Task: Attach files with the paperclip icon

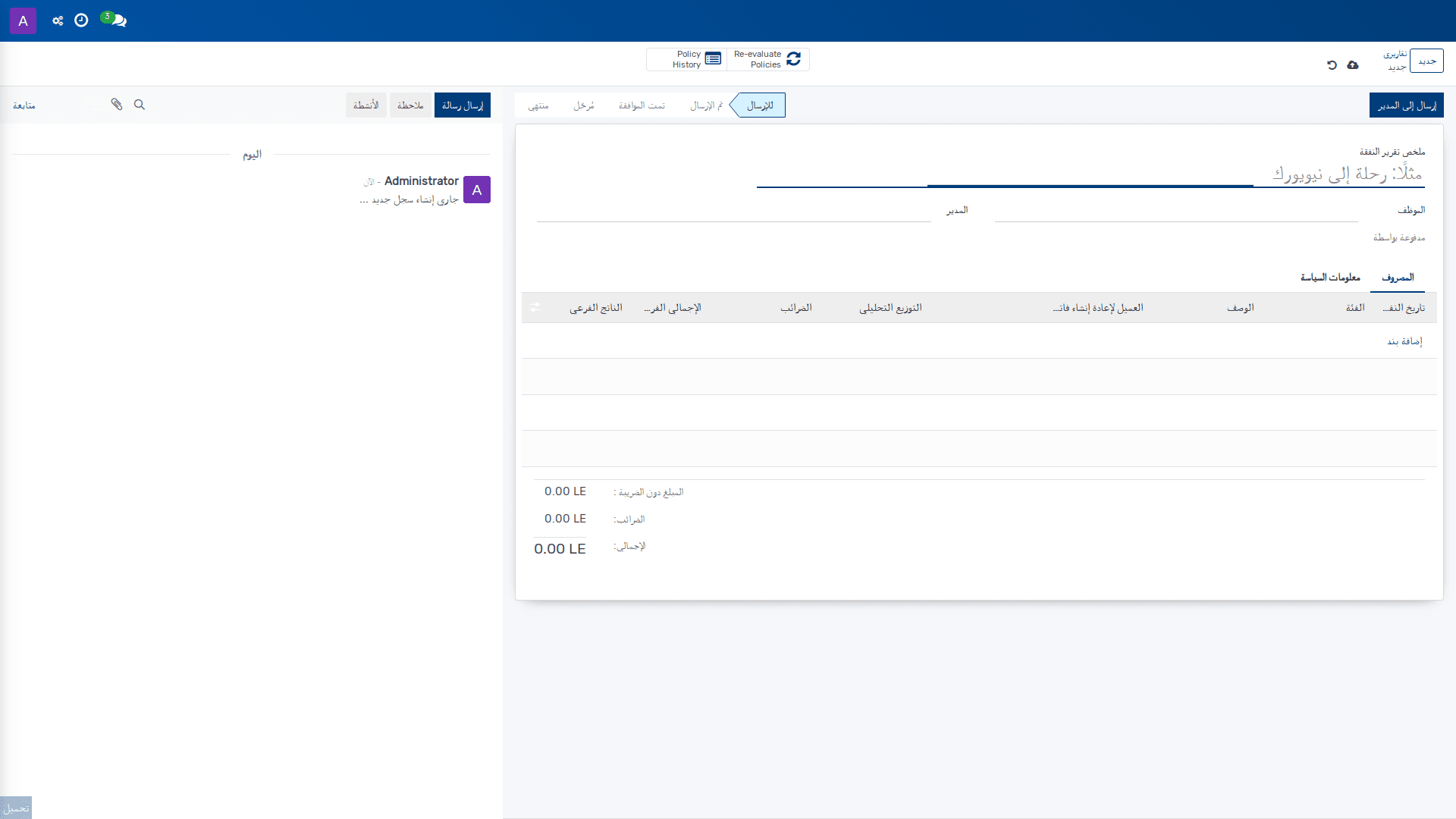Action: click(x=117, y=105)
